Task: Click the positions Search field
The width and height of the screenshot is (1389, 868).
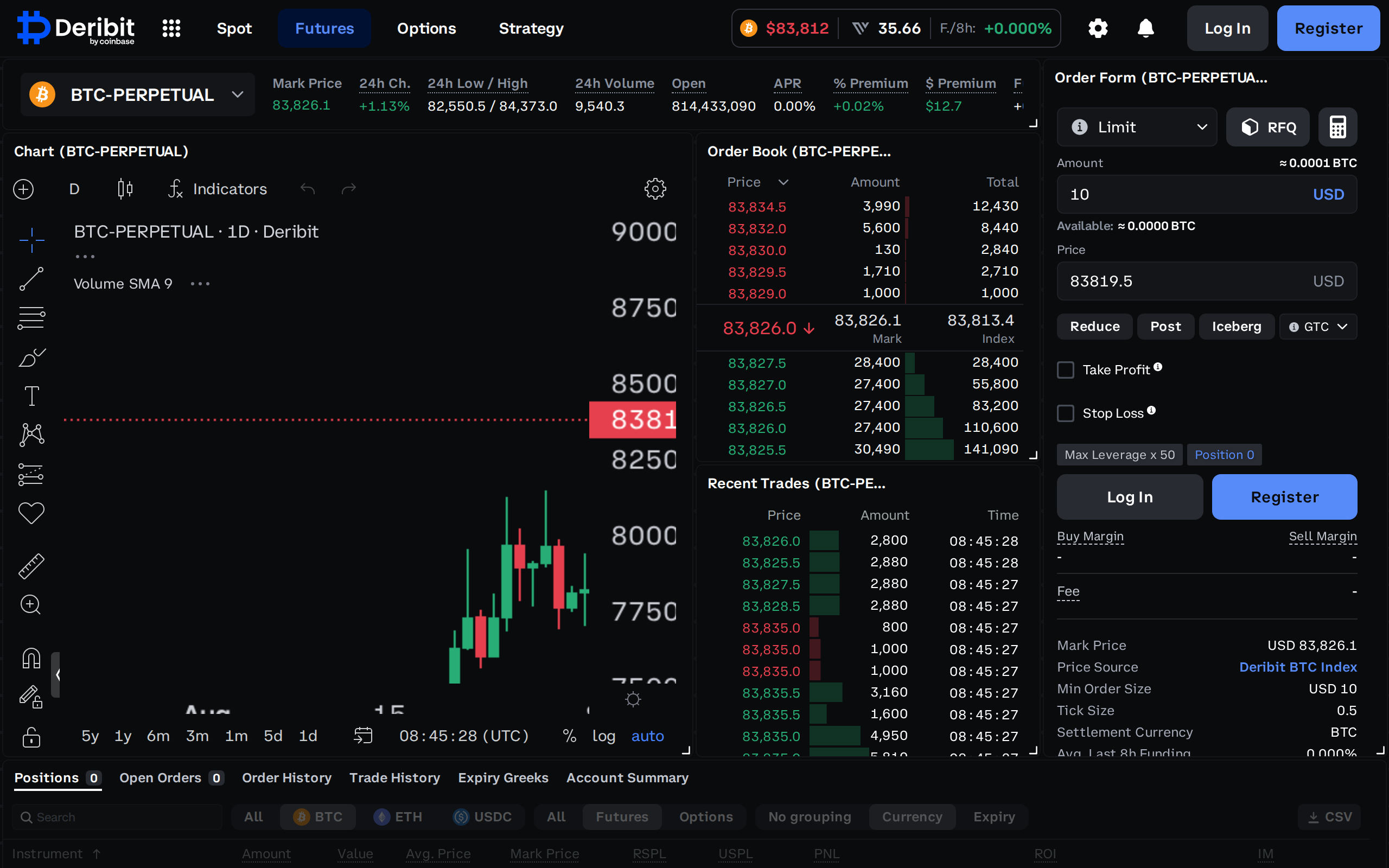Action: click(x=117, y=817)
